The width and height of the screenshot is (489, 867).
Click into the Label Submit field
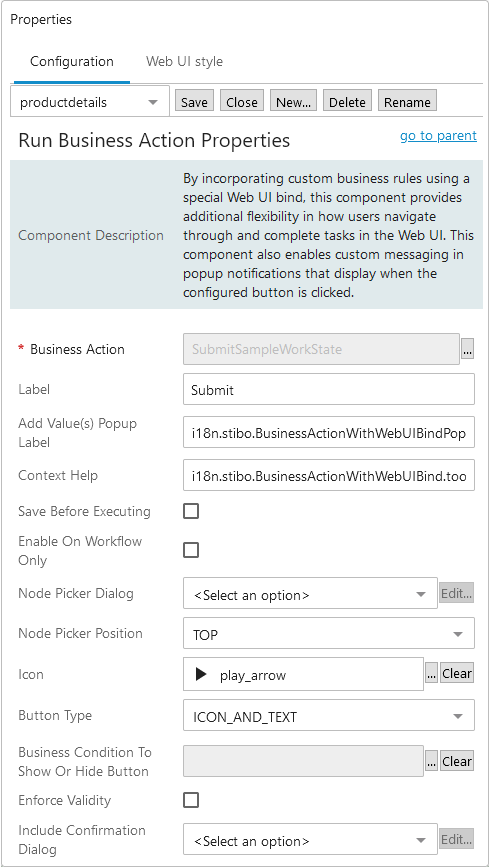[329, 390]
